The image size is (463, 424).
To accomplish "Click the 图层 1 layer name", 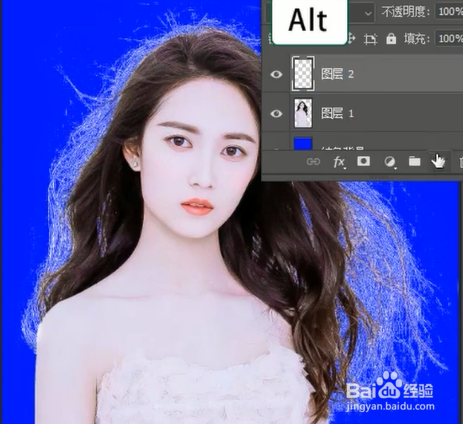I will click(x=337, y=114).
